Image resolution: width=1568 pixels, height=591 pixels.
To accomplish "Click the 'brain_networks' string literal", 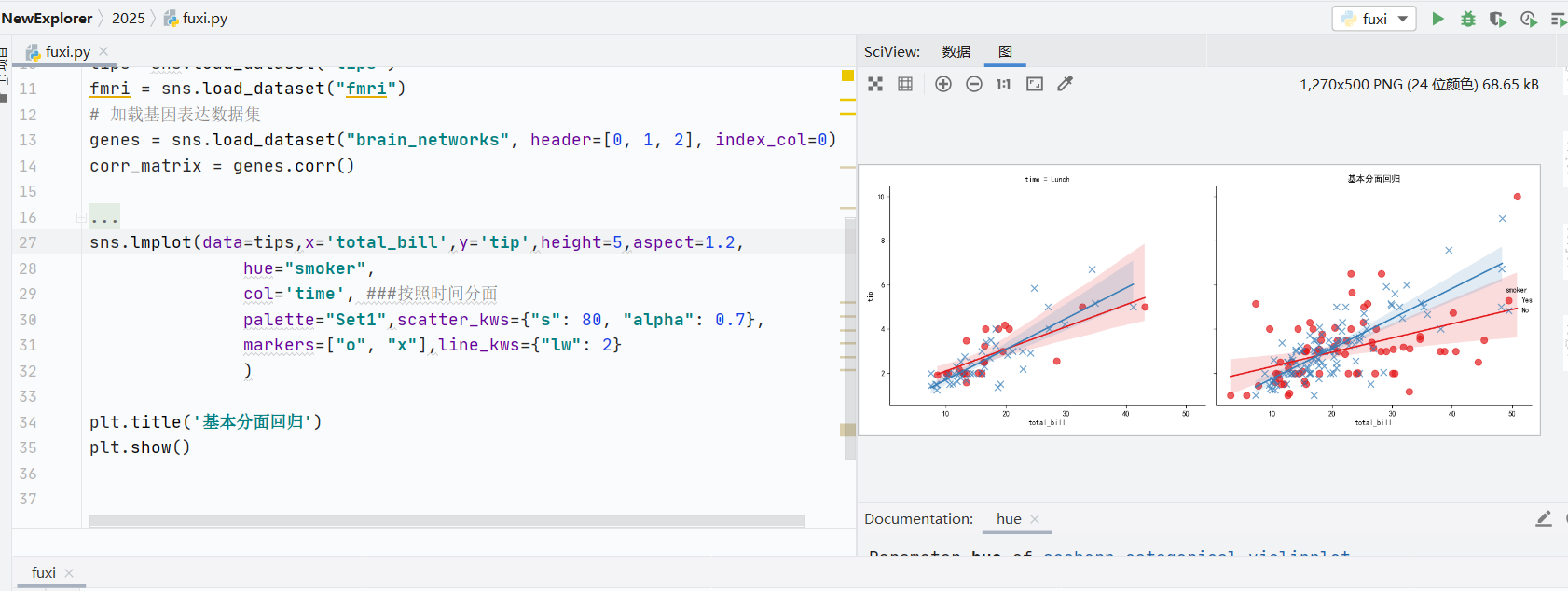I will coord(428,140).
